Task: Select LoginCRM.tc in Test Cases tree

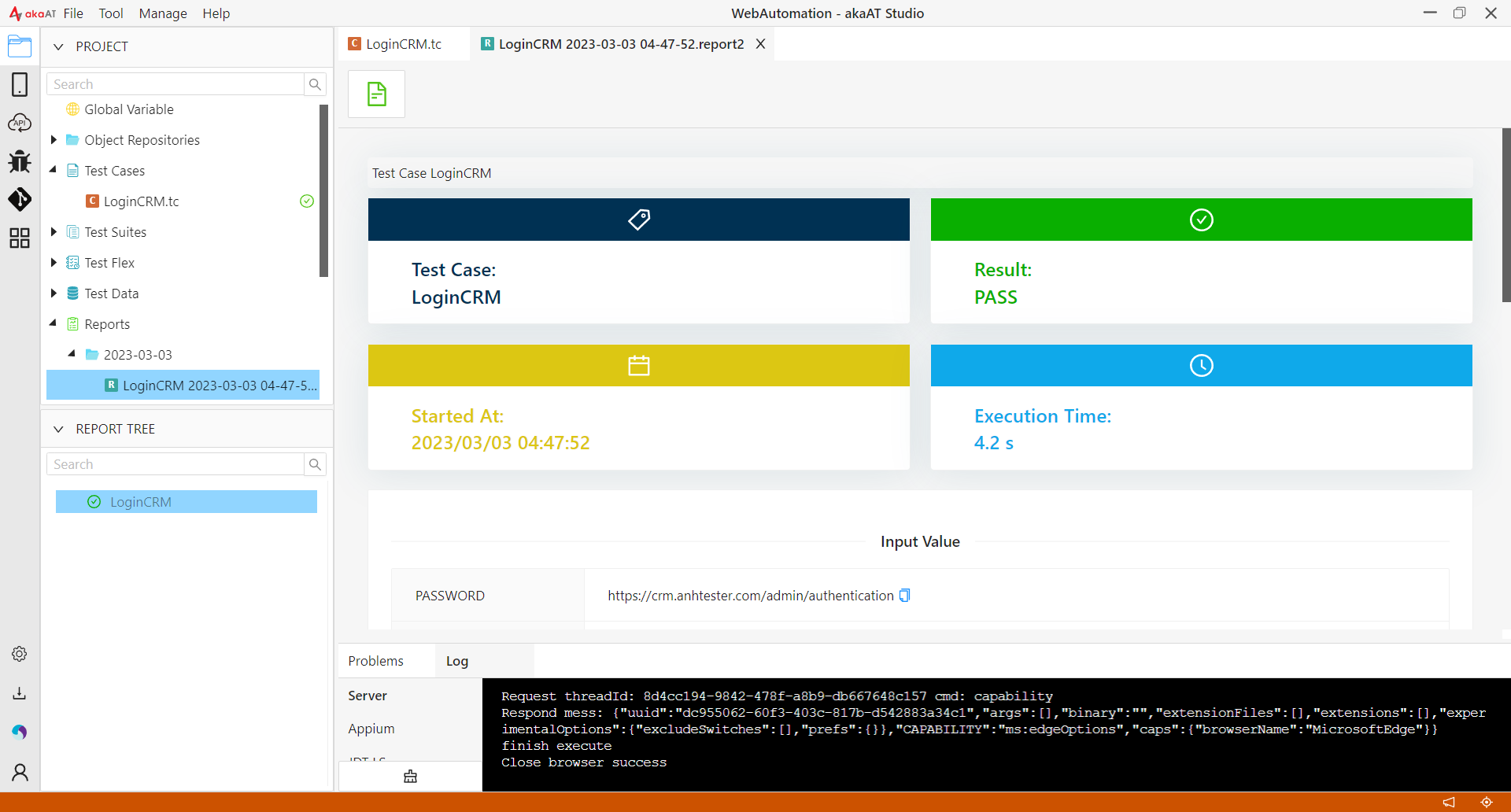Action: tap(142, 201)
